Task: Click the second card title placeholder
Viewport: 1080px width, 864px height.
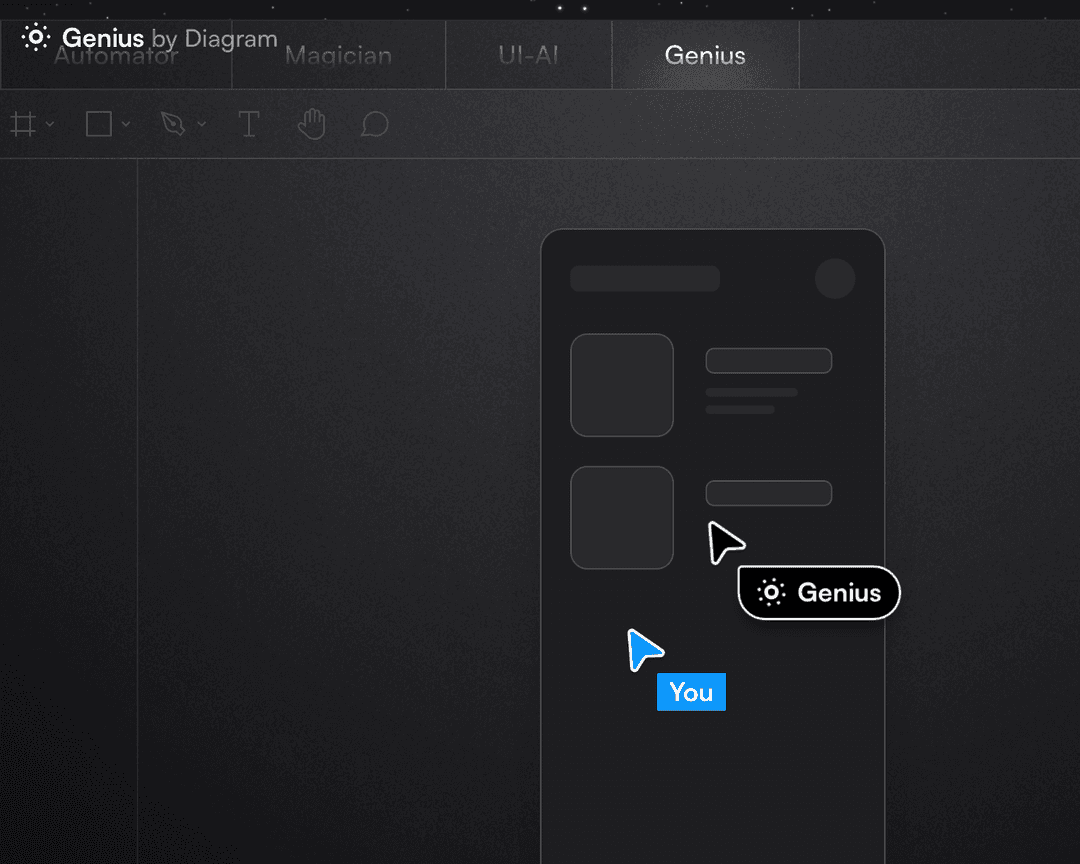Action: pyautogui.click(x=769, y=493)
